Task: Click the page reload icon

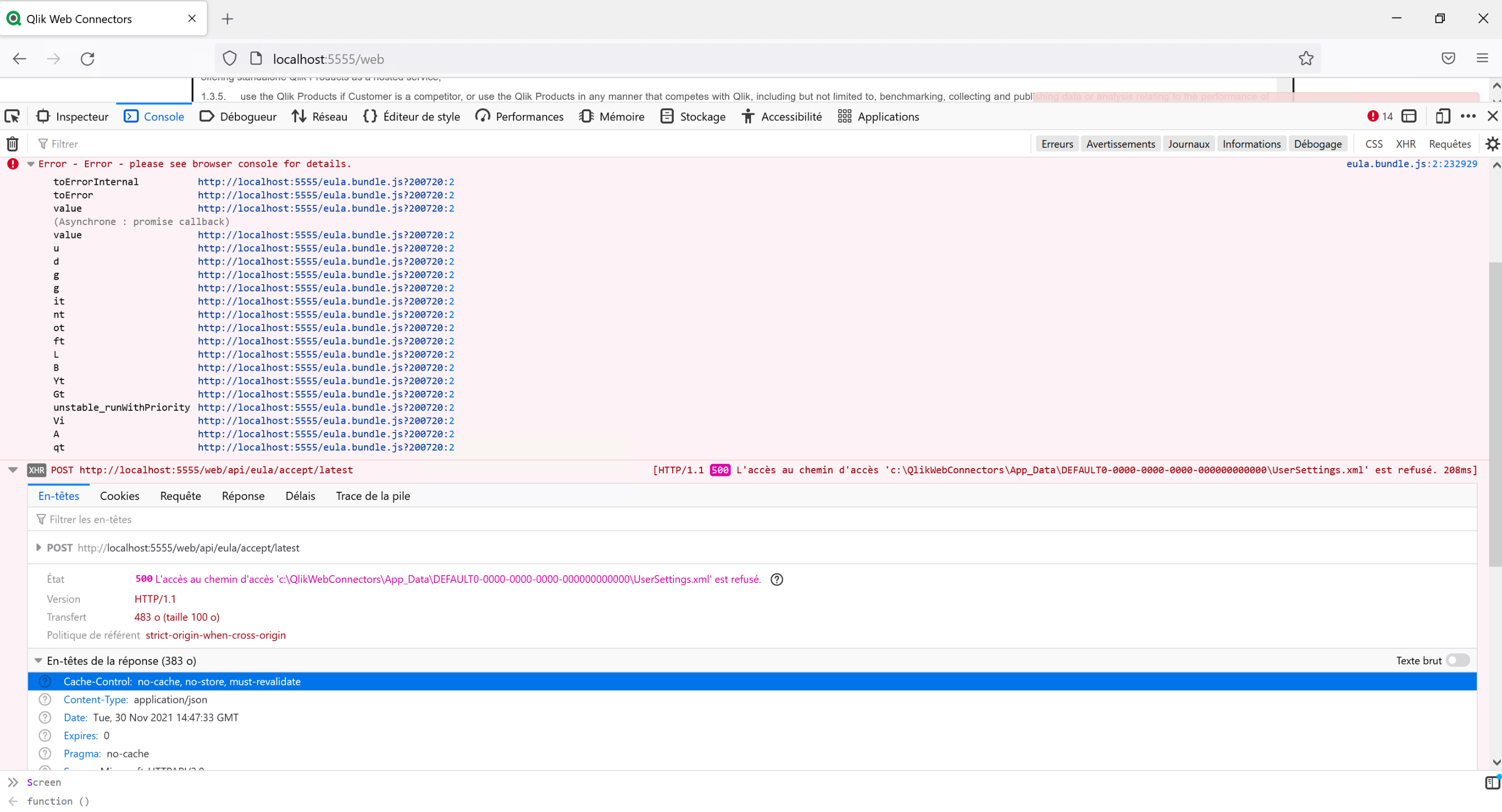Action: click(x=88, y=59)
